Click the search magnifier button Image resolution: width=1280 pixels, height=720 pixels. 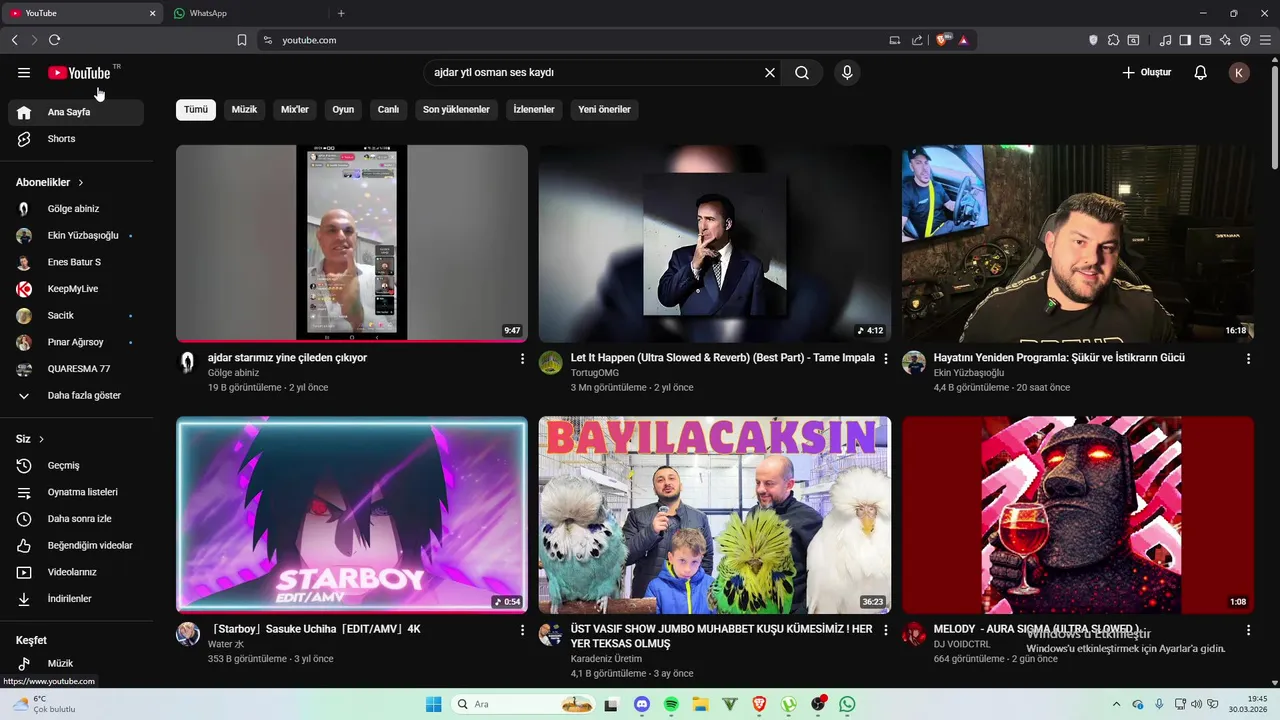802,72
